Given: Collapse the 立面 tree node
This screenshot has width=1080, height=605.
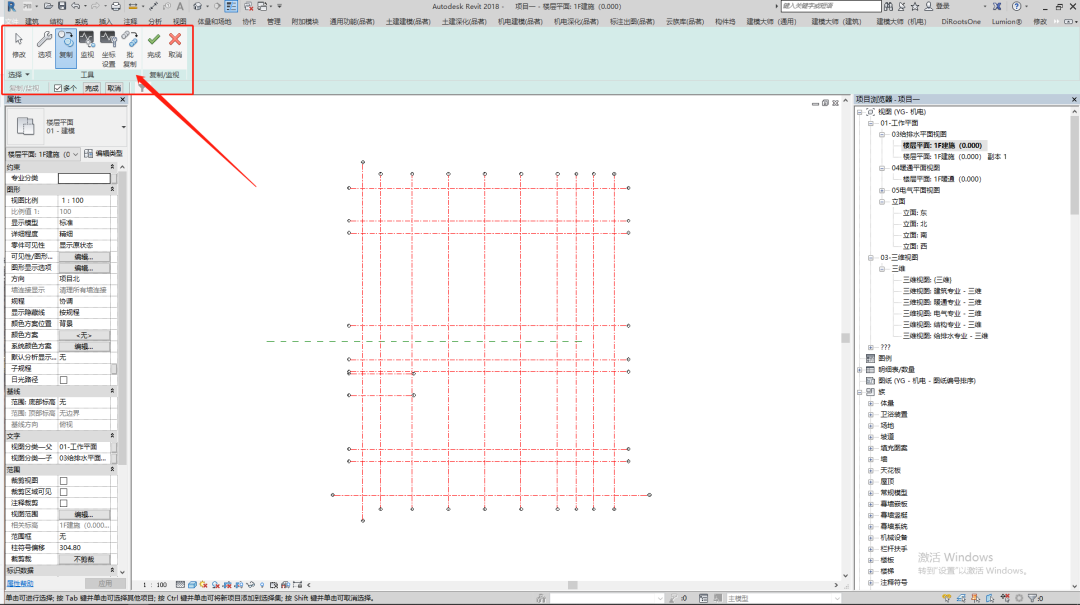Looking at the screenshot, I should click(882, 202).
